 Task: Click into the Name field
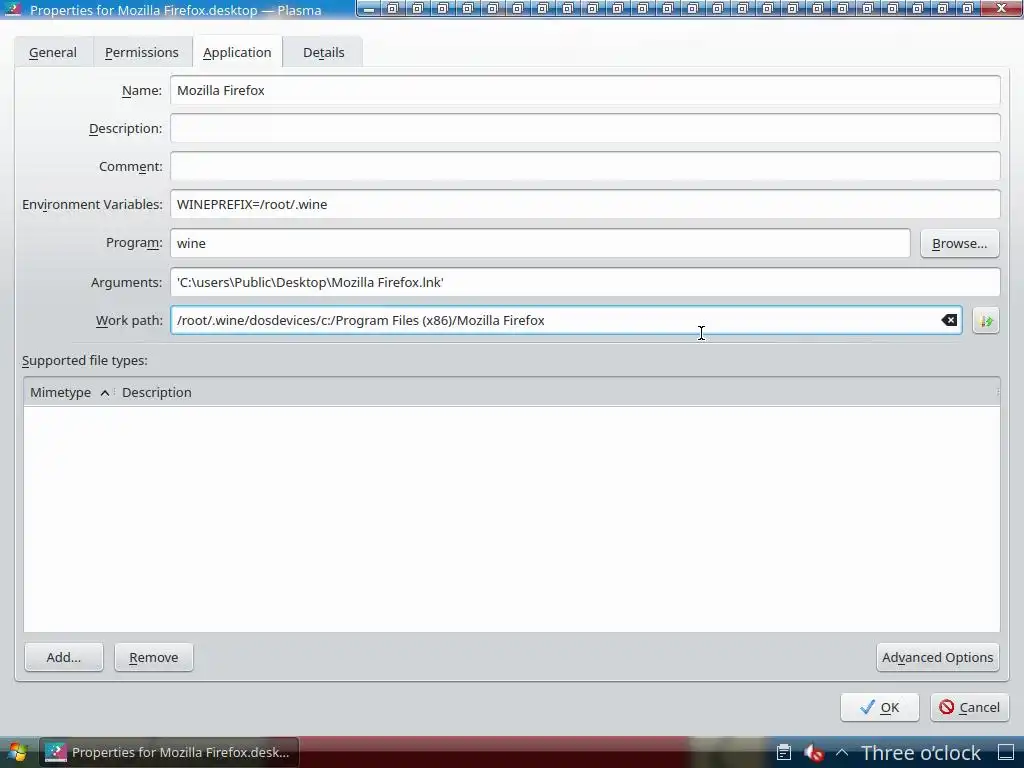(x=584, y=90)
